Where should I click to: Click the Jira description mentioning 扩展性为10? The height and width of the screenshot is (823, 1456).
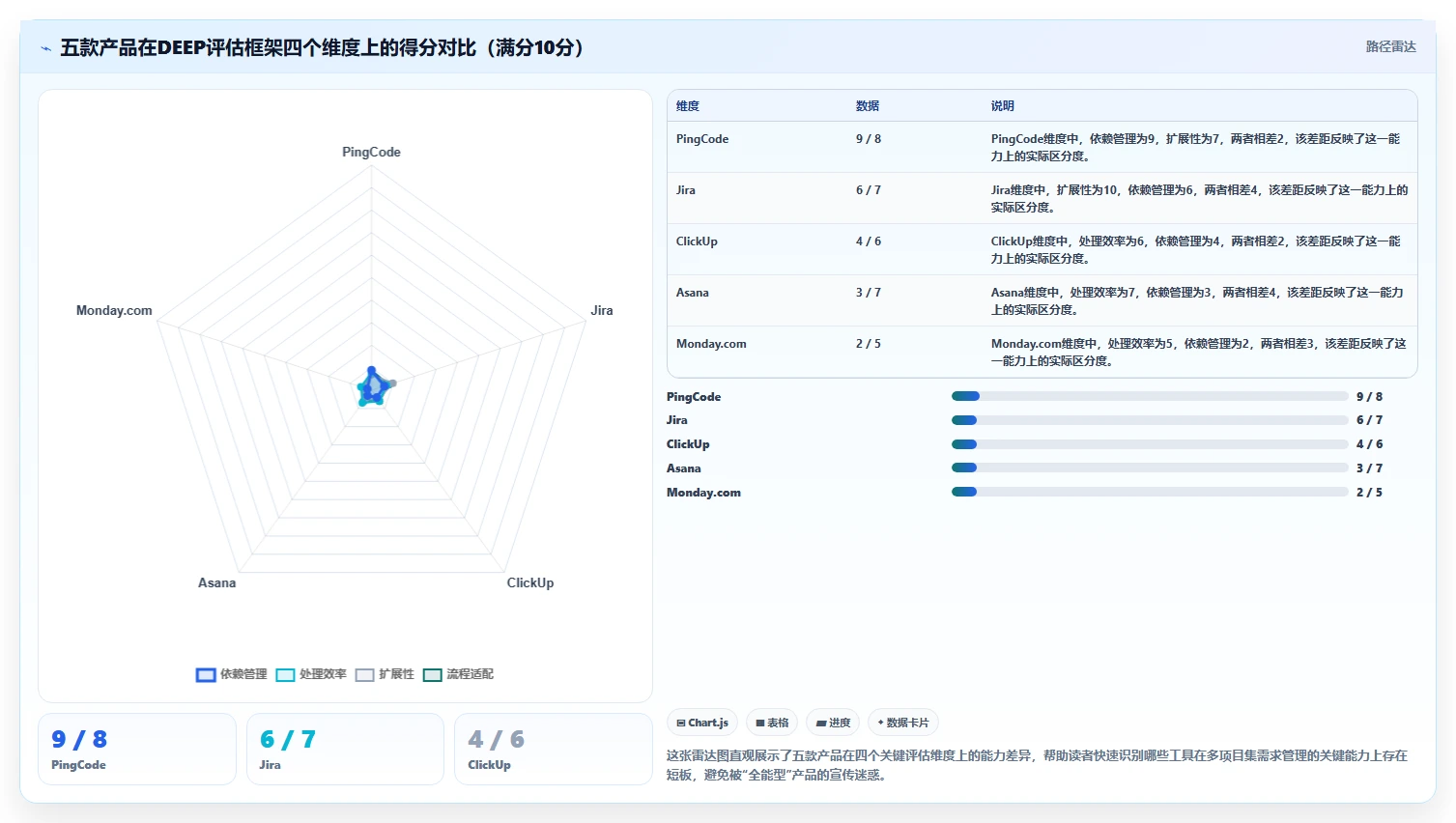click(x=1199, y=199)
